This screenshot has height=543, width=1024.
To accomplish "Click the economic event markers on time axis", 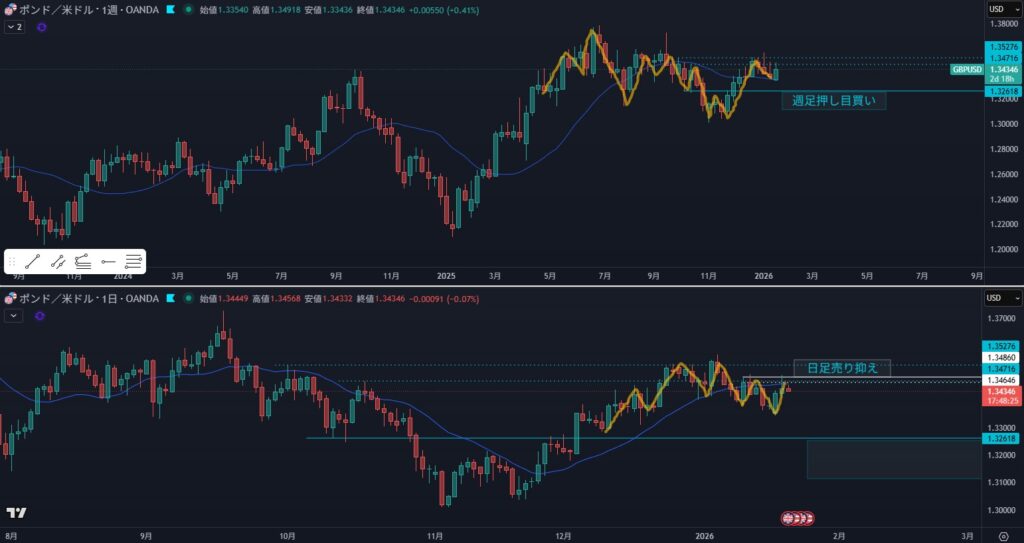I will [x=797, y=518].
